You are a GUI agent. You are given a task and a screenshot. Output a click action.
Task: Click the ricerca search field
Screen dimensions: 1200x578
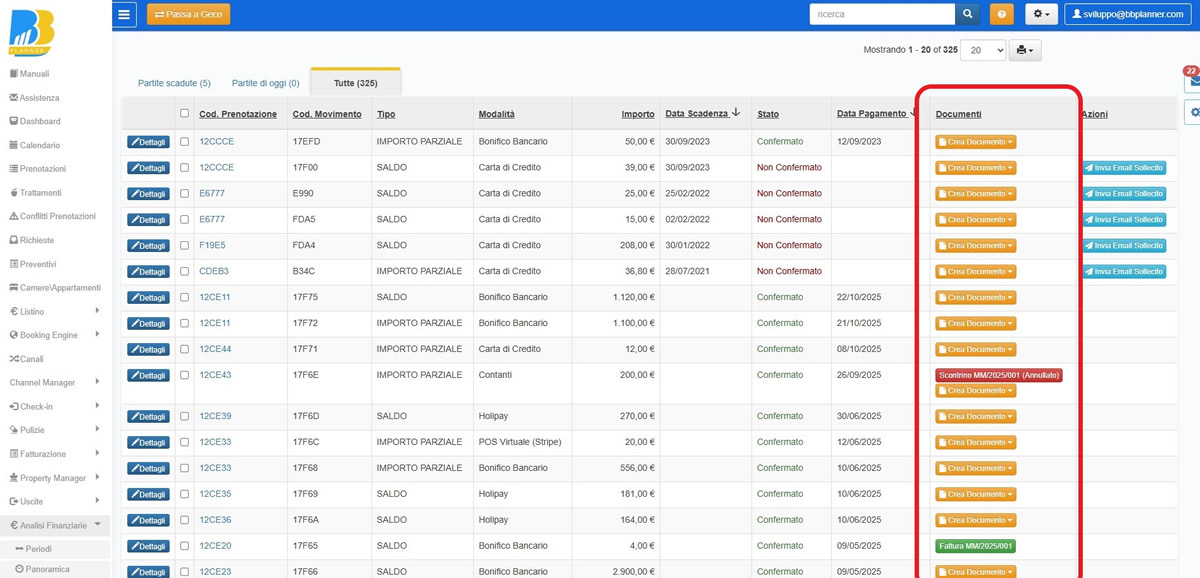pos(881,14)
